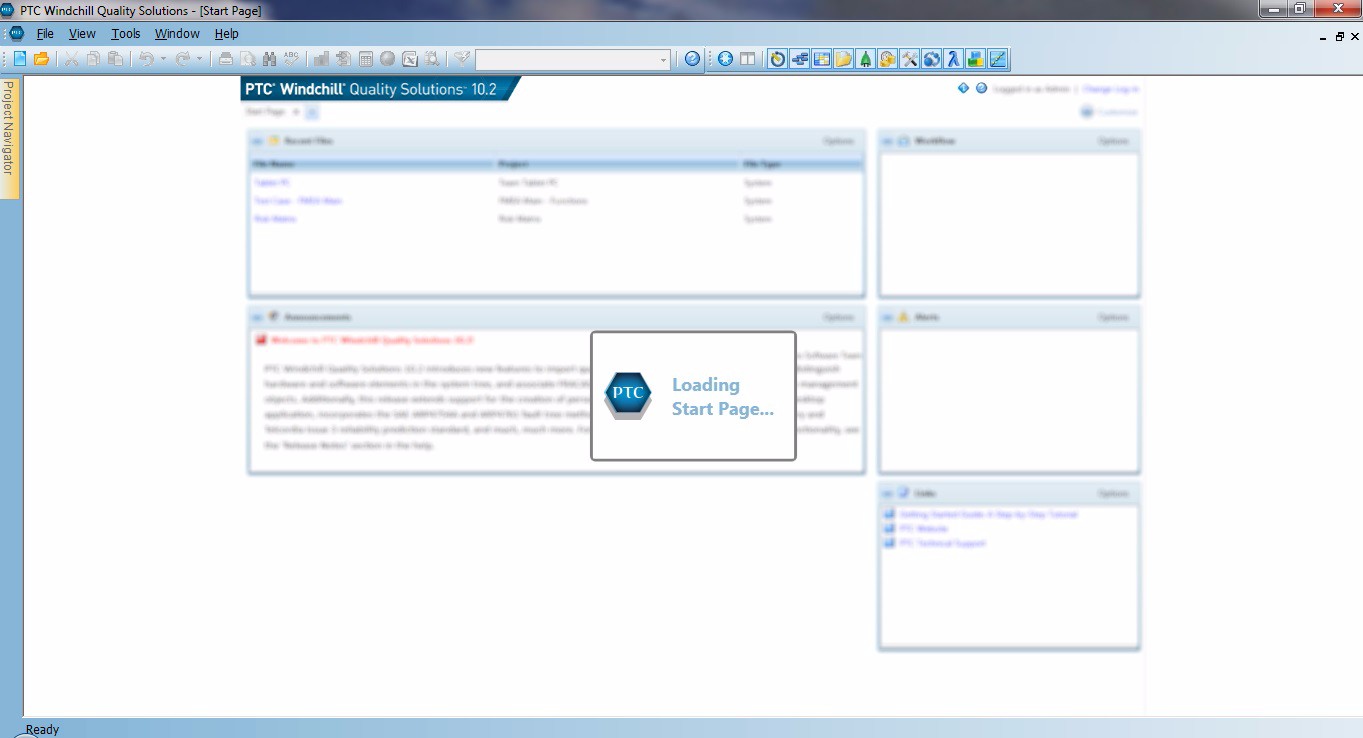This screenshot has height=738, width=1363.
Task: Click the New file toolbar icon
Action: (20, 59)
